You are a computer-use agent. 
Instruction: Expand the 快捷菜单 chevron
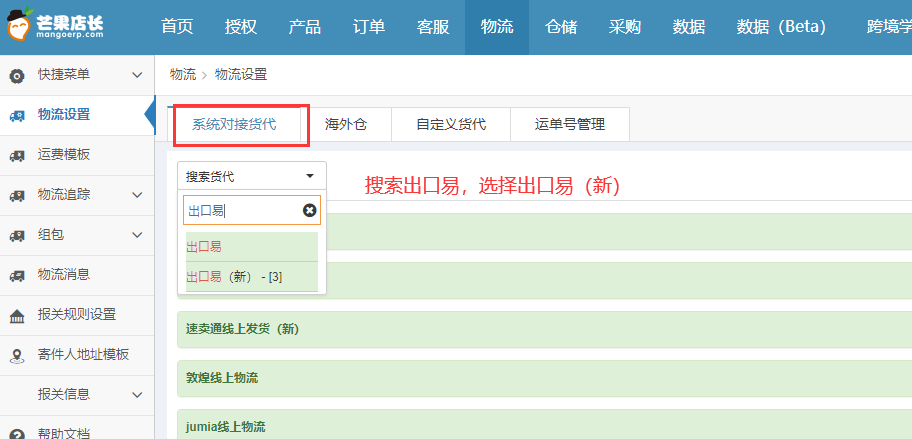(x=137, y=75)
